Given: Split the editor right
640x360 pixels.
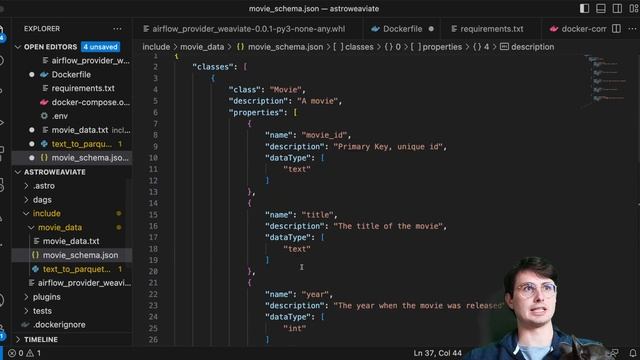Looking at the screenshot, I should click(616, 29).
